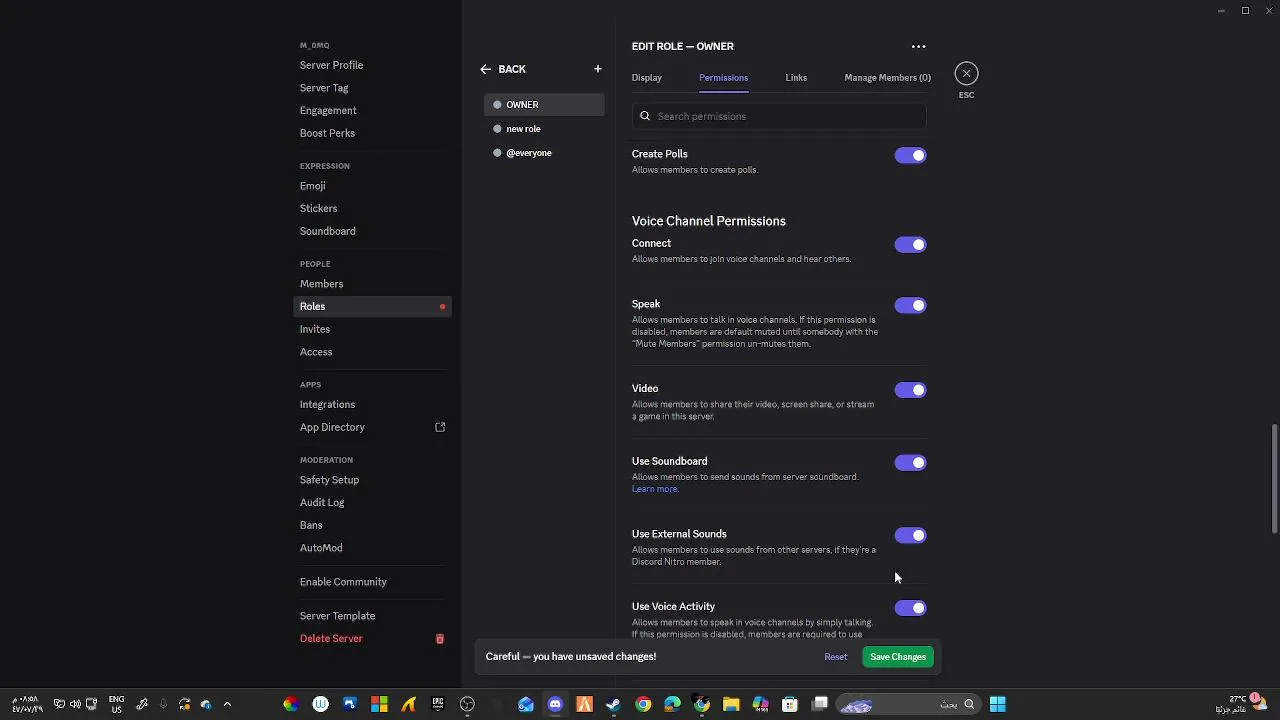Toggle Use Voice Activity permission
This screenshot has height=720, width=1280.
[910, 607]
